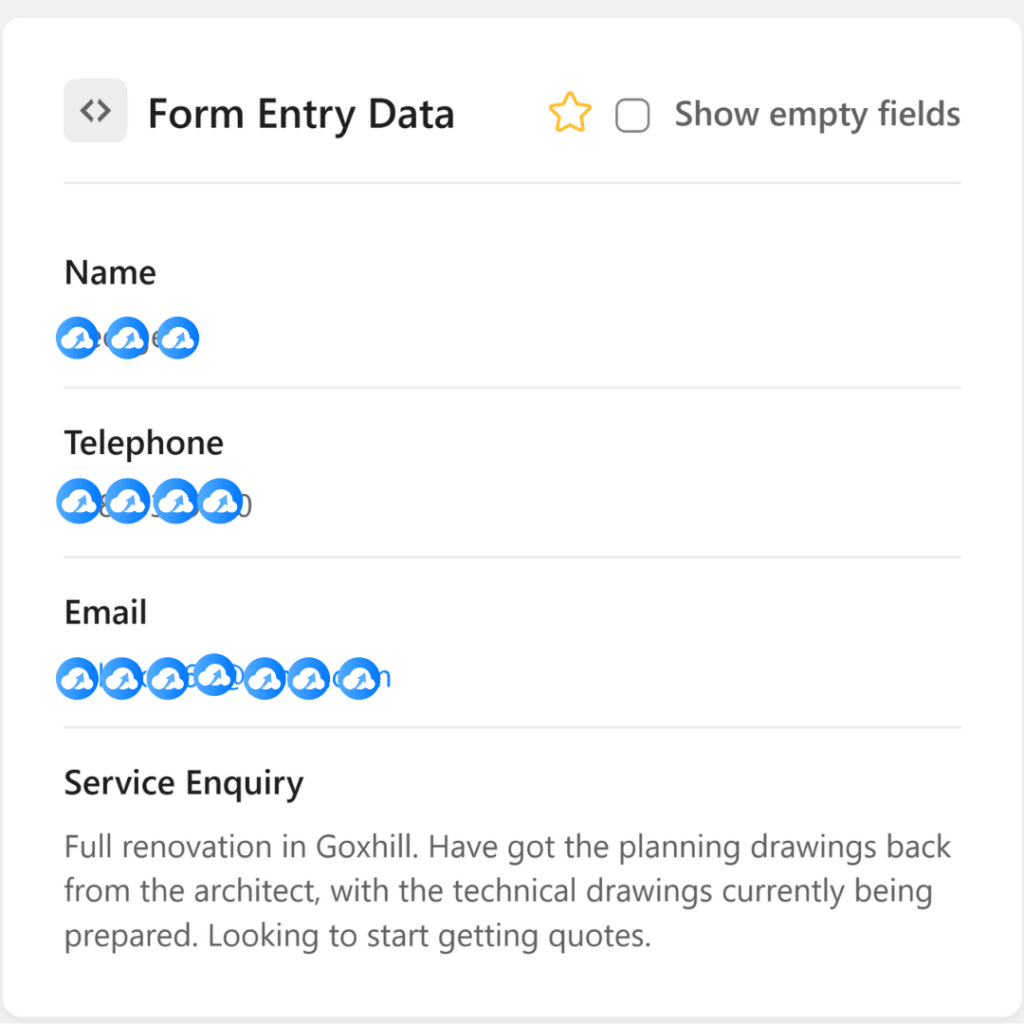Click the Service Enquiry field label
The height and width of the screenshot is (1024, 1024).
[x=184, y=783]
